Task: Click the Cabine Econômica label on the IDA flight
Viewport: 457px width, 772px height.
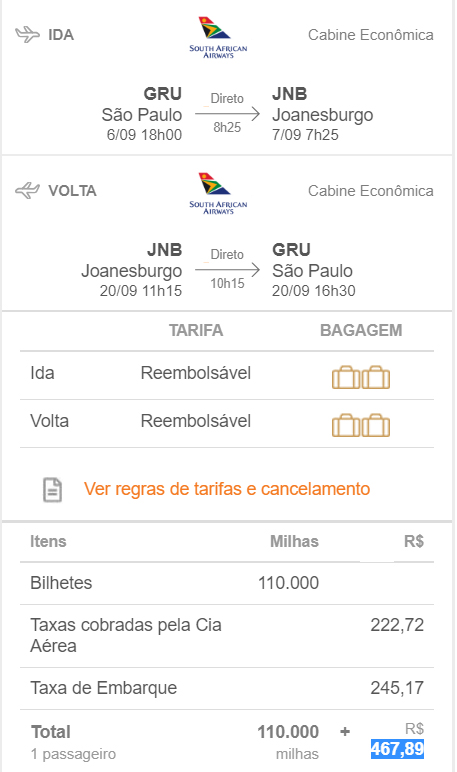Action: tap(371, 35)
